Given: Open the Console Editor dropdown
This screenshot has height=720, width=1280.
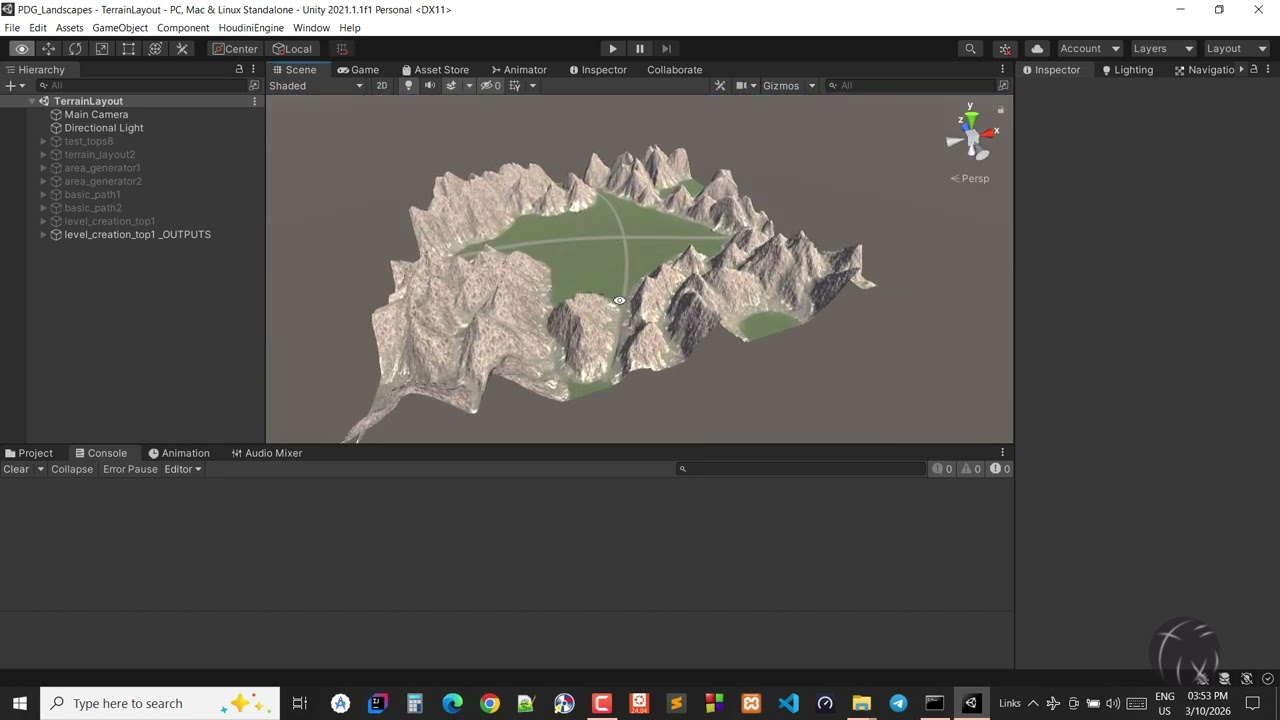Looking at the screenshot, I should click(183, 469).
